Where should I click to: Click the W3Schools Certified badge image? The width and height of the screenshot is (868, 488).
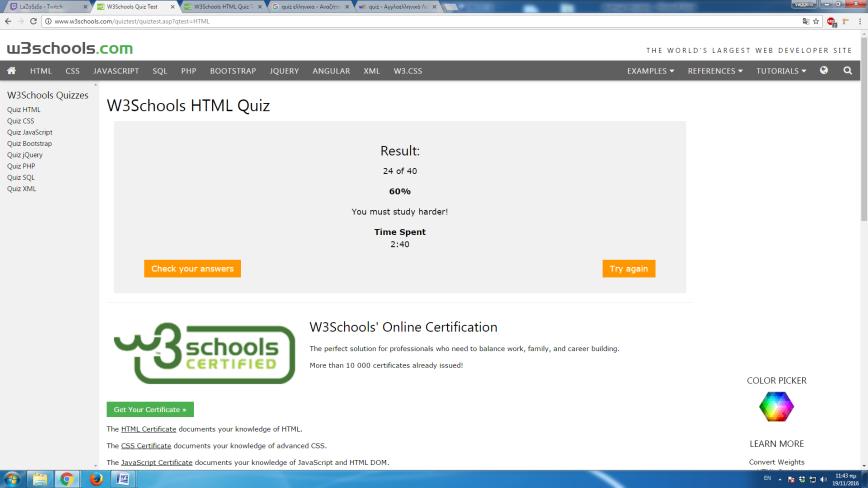[x=204, y=353]
